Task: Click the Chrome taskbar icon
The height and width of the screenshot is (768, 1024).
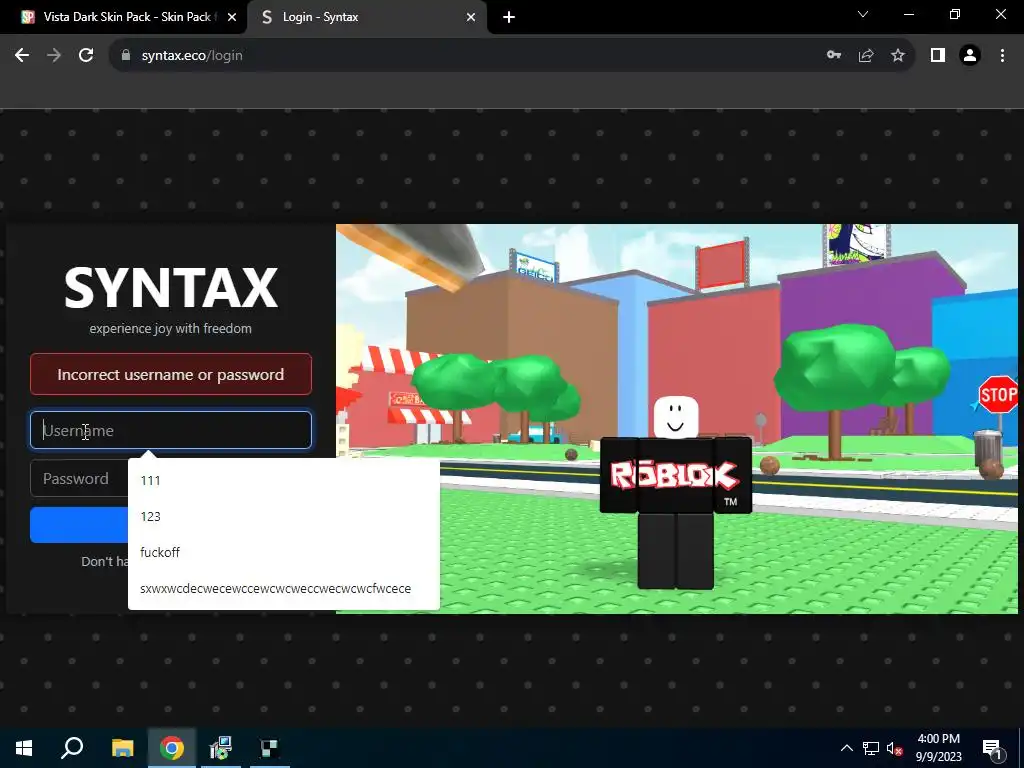Action: (172, 748)
